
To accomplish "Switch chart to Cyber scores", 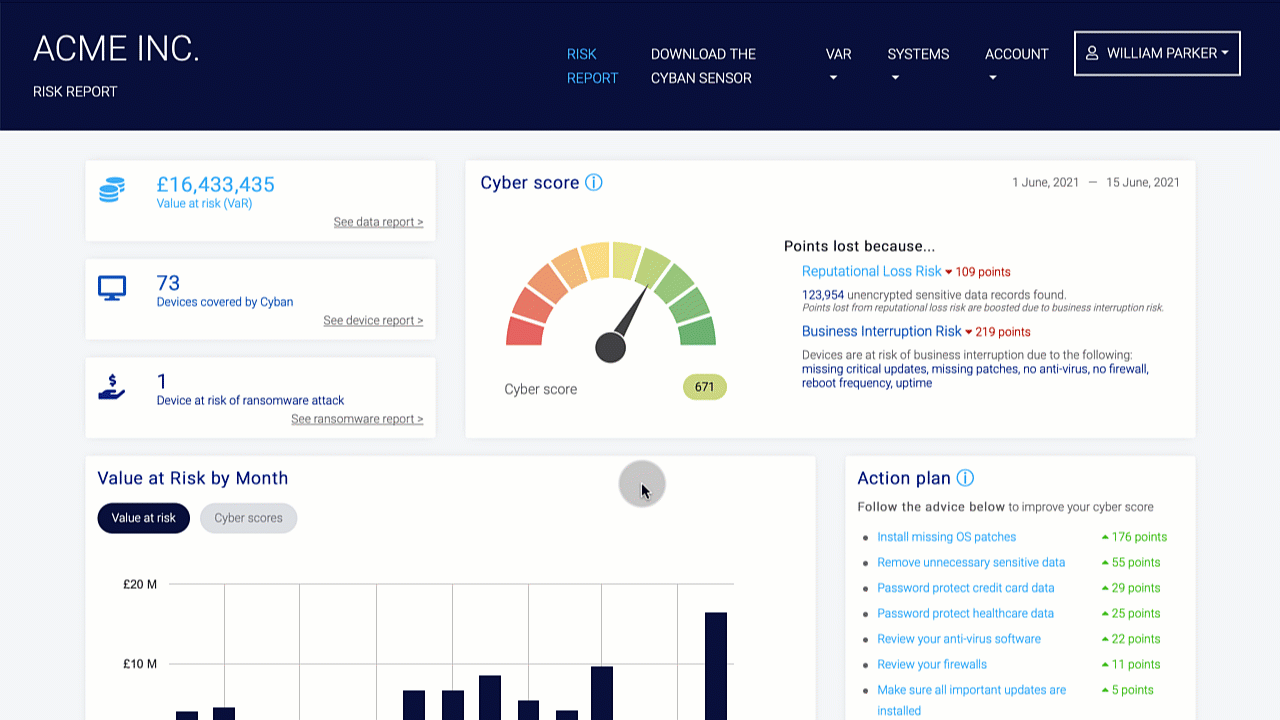I will pyautogui.click(x=248, y=518).
